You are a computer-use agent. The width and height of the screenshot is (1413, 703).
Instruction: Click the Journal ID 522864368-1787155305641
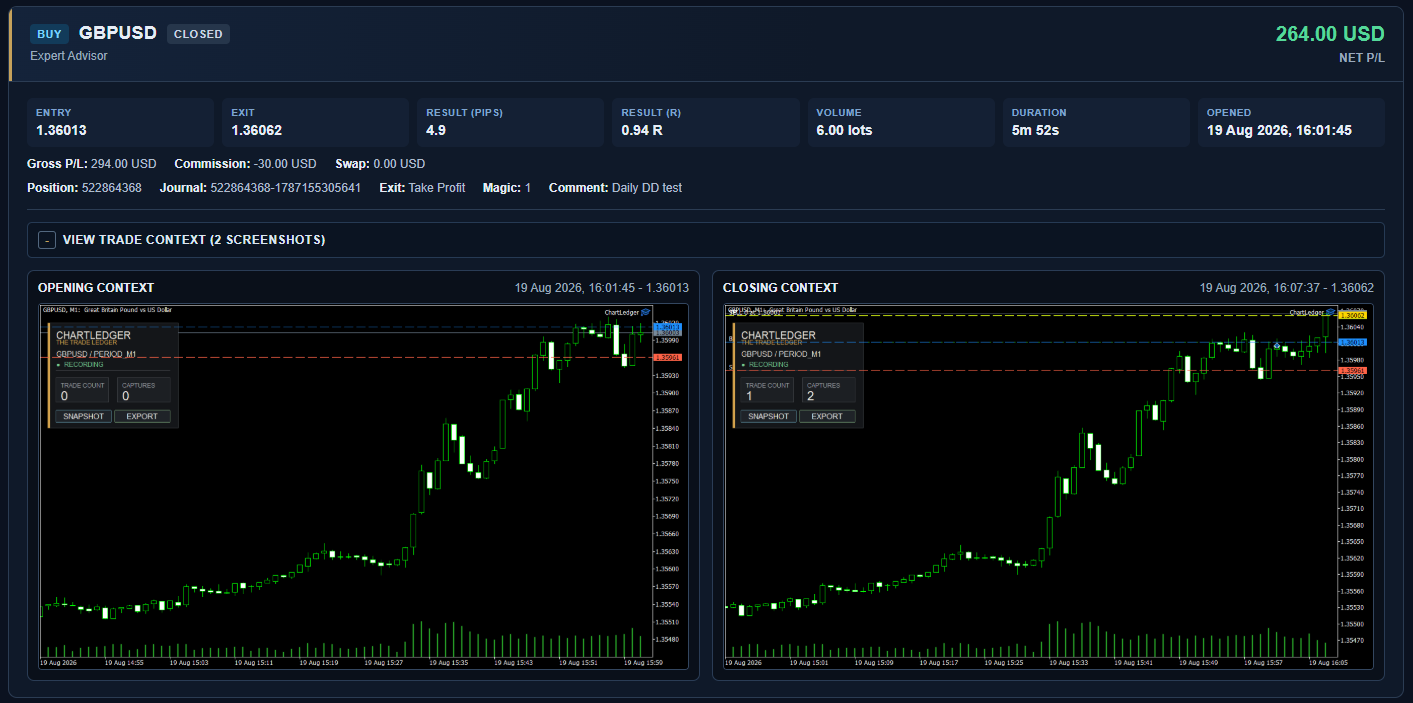tap(286, 188)
